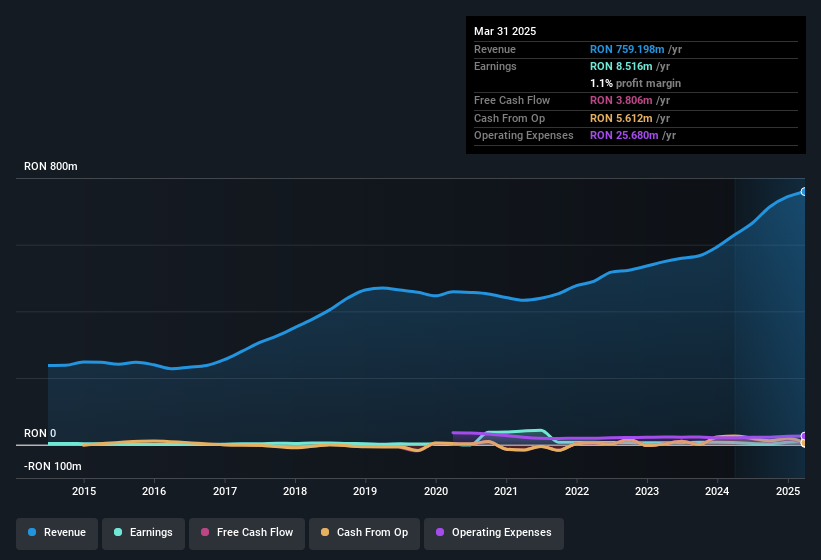
Task: Click the orange Cash From Op dot
Action: coord(325,532)
